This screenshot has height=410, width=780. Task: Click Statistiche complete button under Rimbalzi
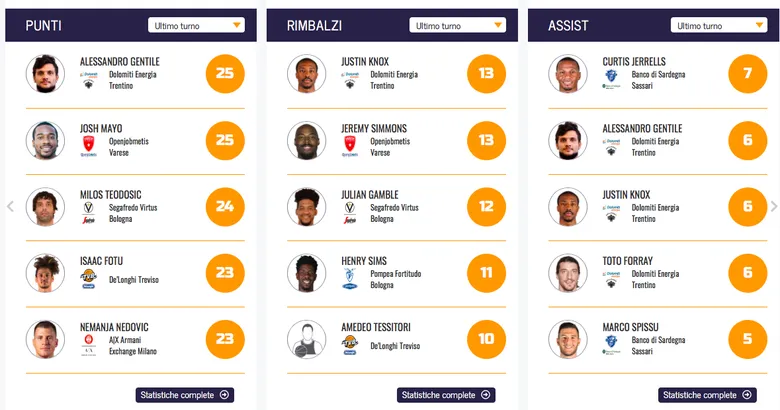pos(446,395)
